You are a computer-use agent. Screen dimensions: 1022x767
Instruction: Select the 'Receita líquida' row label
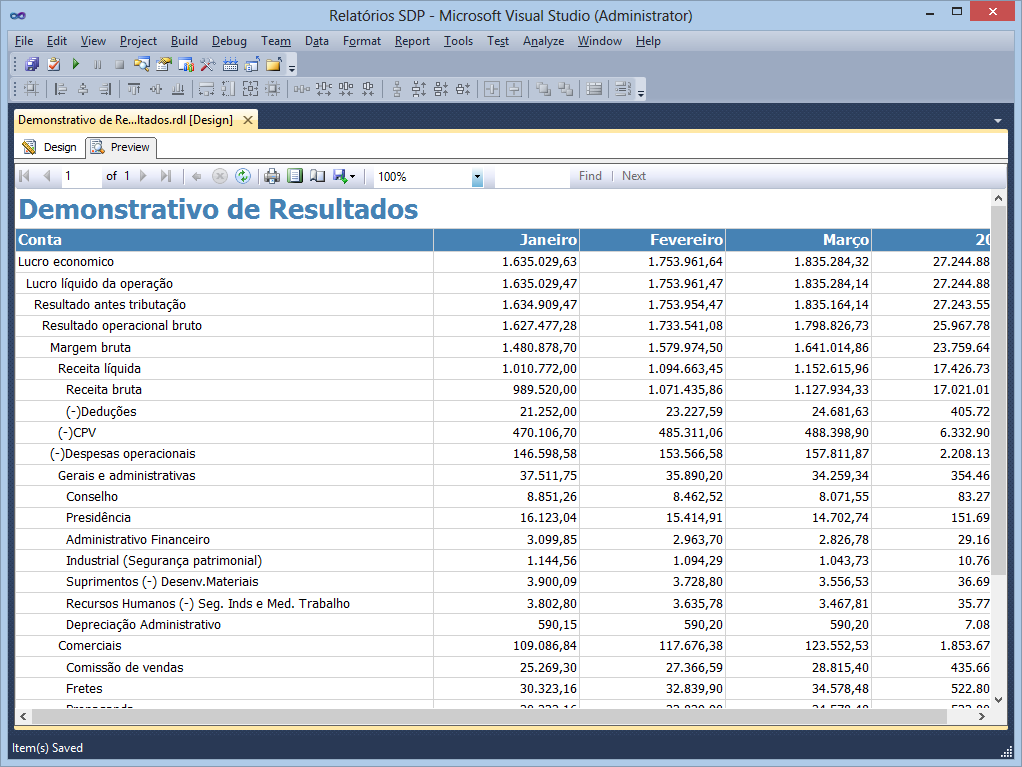(99, 369)
